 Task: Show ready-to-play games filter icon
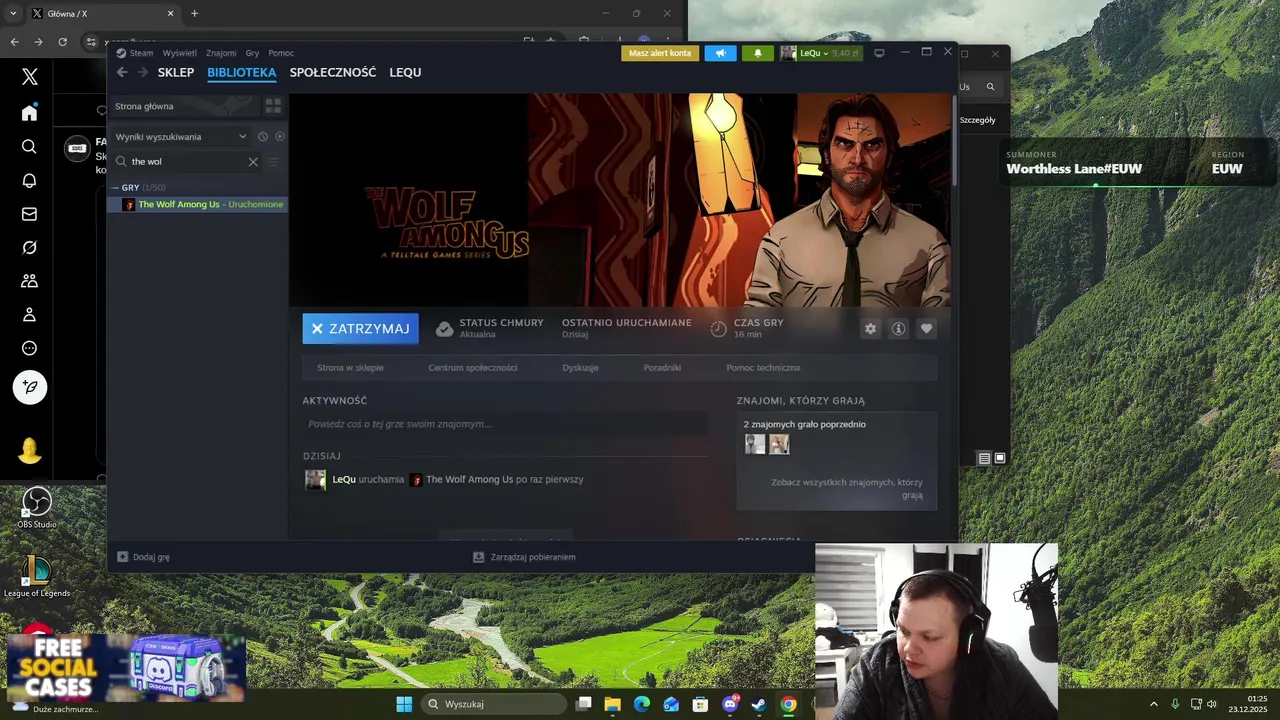(279, 137)
